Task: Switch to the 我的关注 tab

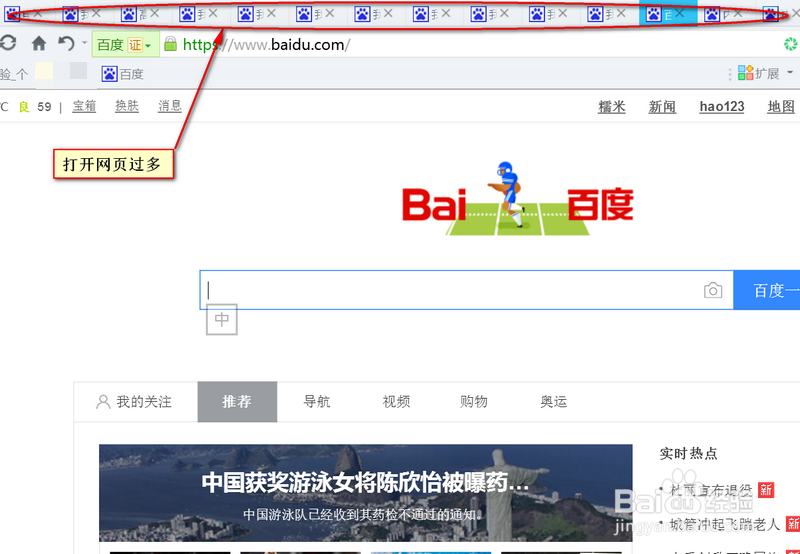Action: 134,401
